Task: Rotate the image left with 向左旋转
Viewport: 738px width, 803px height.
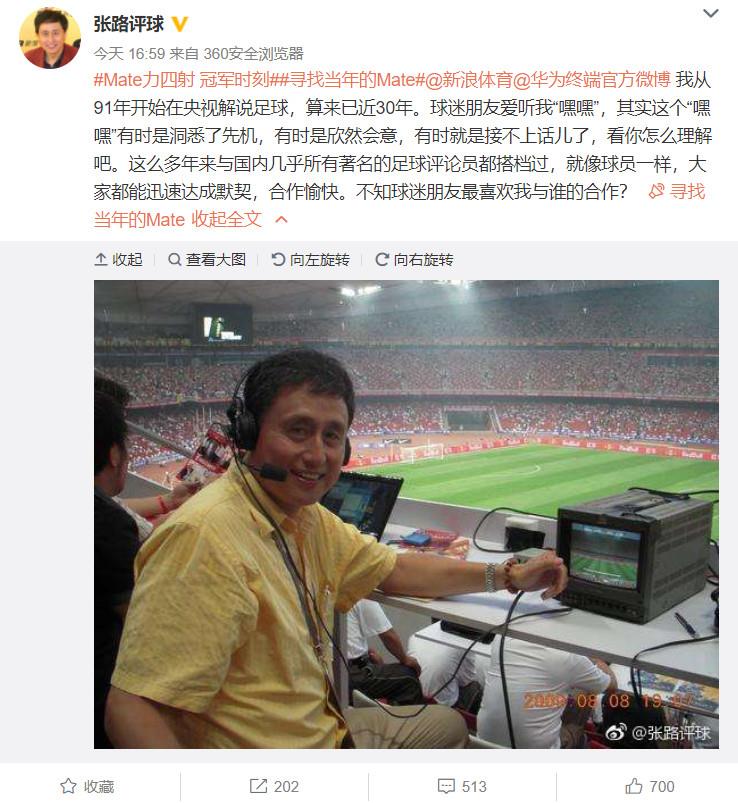Action: click(x=310, y=260)
